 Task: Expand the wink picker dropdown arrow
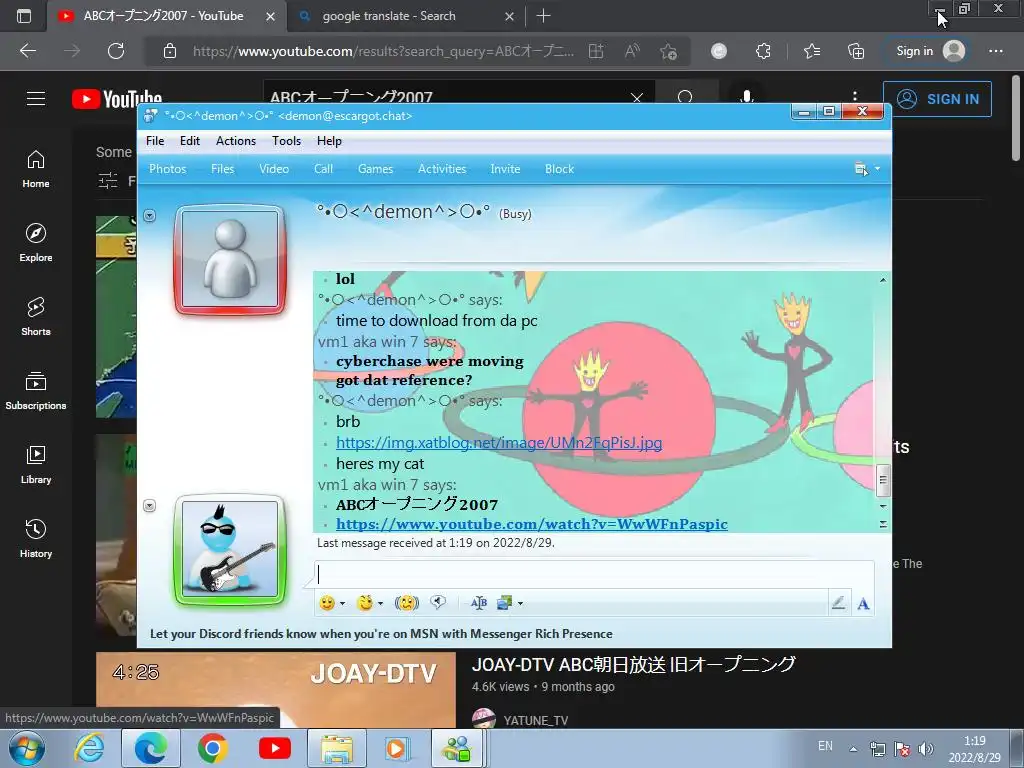pos(380,603)
